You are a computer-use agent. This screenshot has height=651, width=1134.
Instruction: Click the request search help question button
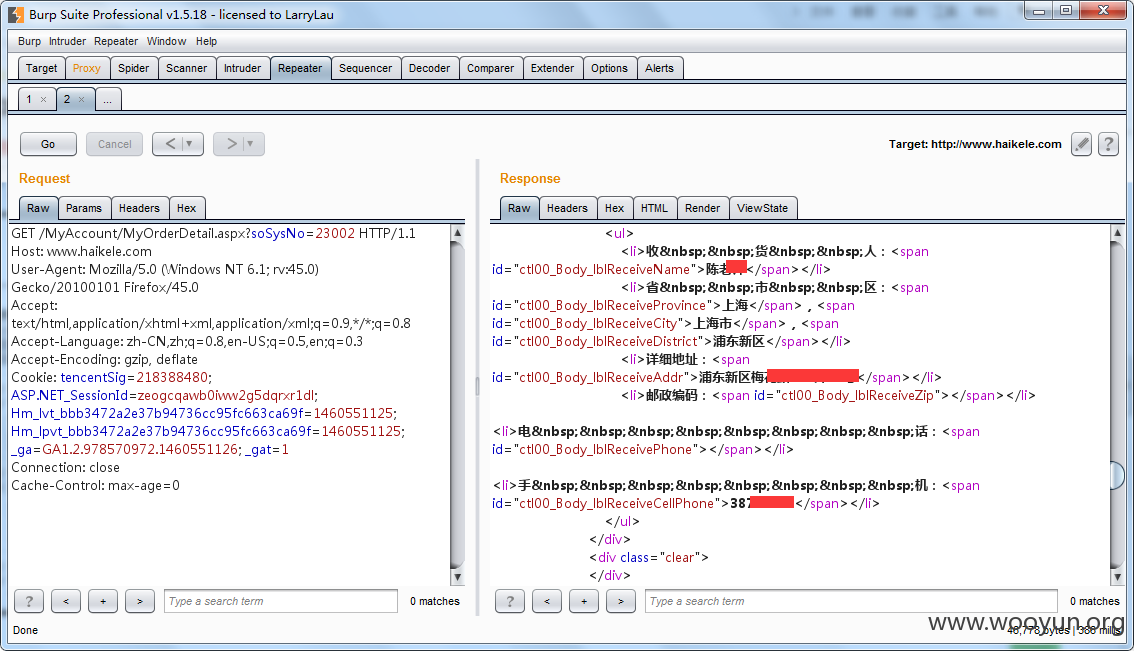[29, 601]
